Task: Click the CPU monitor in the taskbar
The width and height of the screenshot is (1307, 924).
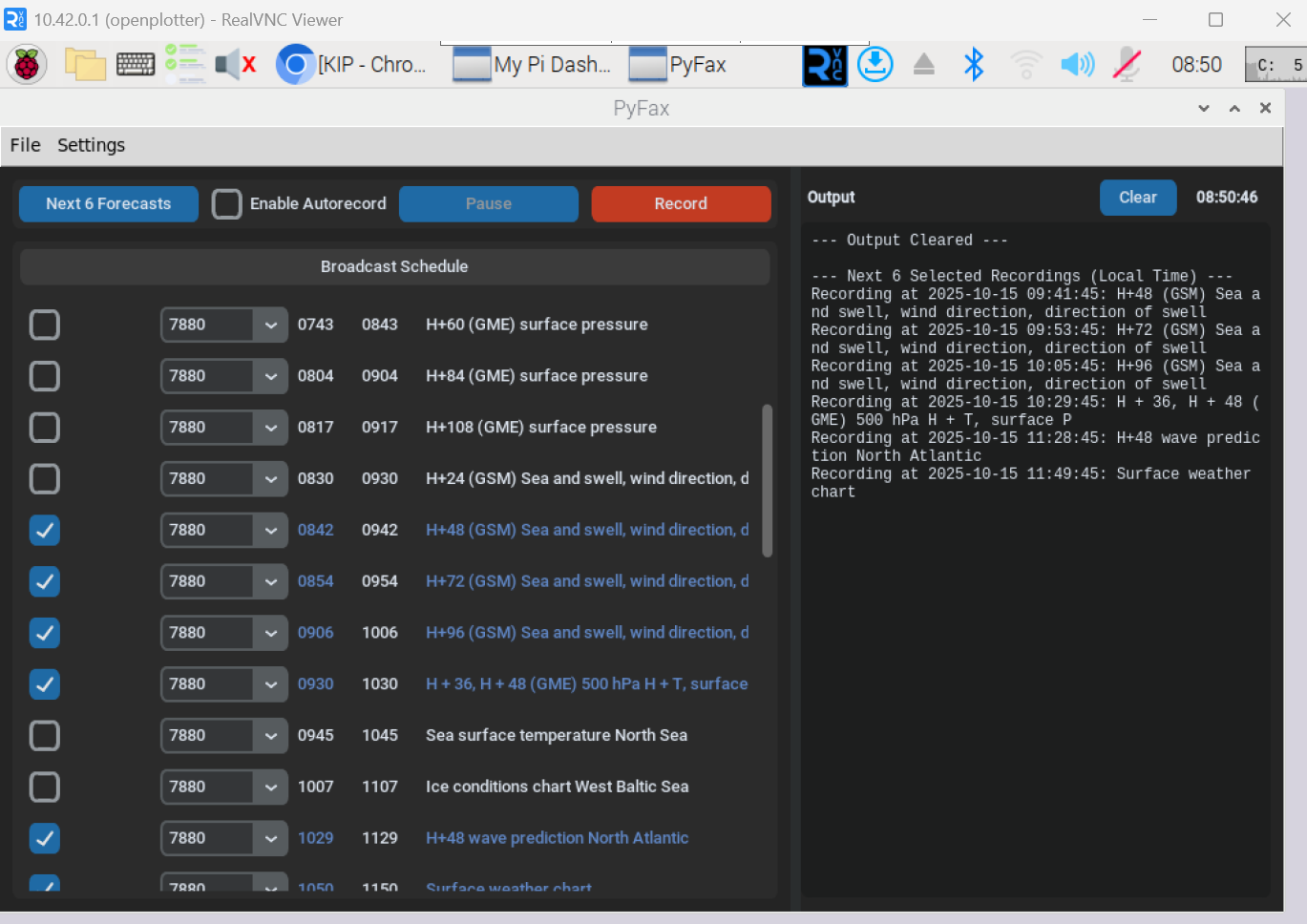Action: pyautogui.click(x=1275, y=65)
